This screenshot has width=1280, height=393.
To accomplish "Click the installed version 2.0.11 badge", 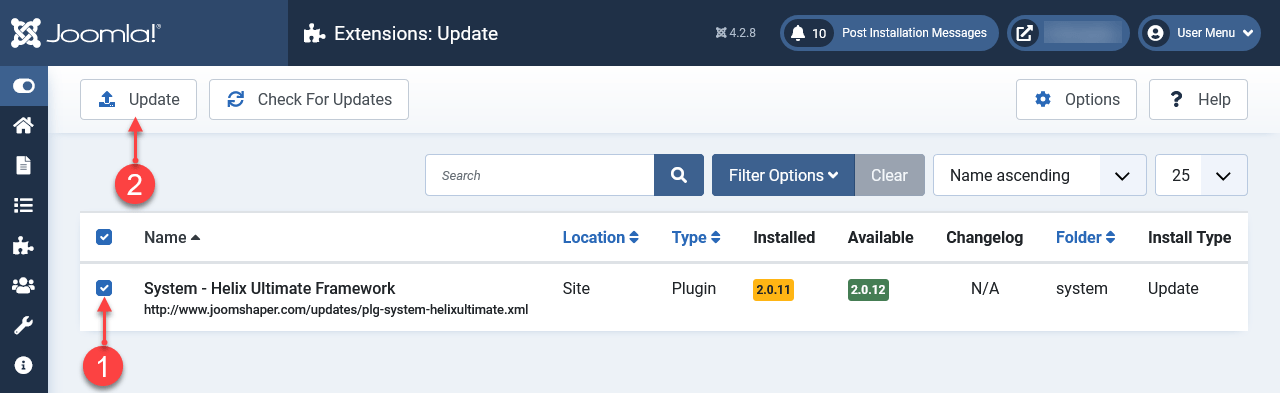I will [773, 290].
